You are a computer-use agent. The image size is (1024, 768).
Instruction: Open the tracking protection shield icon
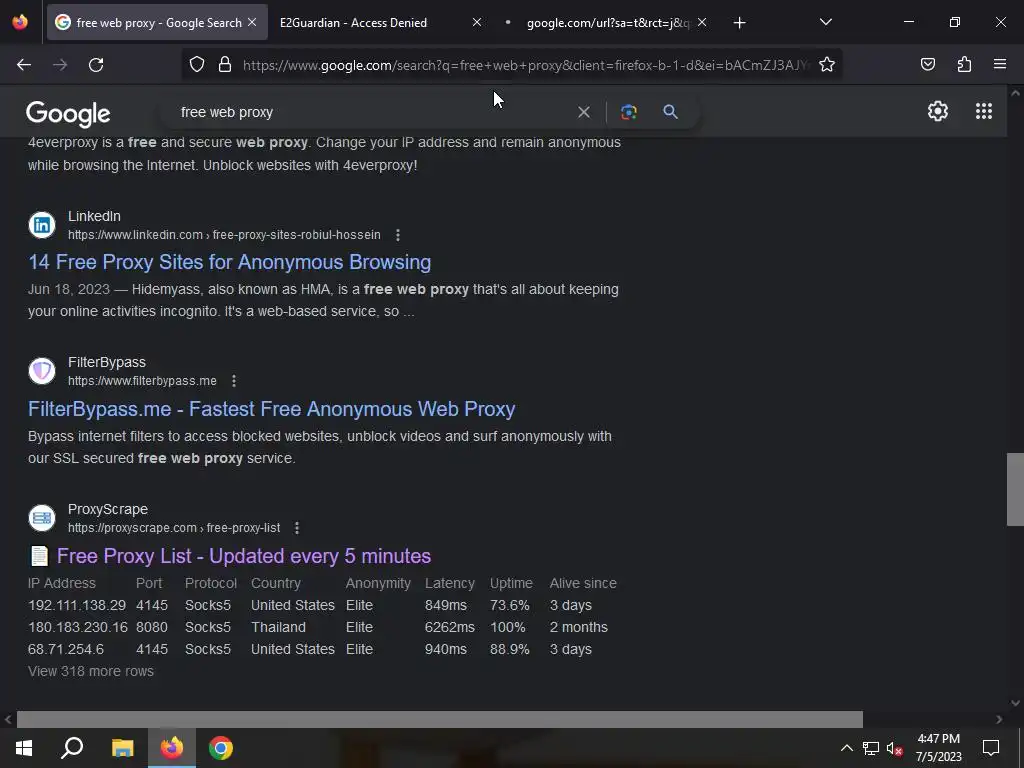tap(197, 65)
